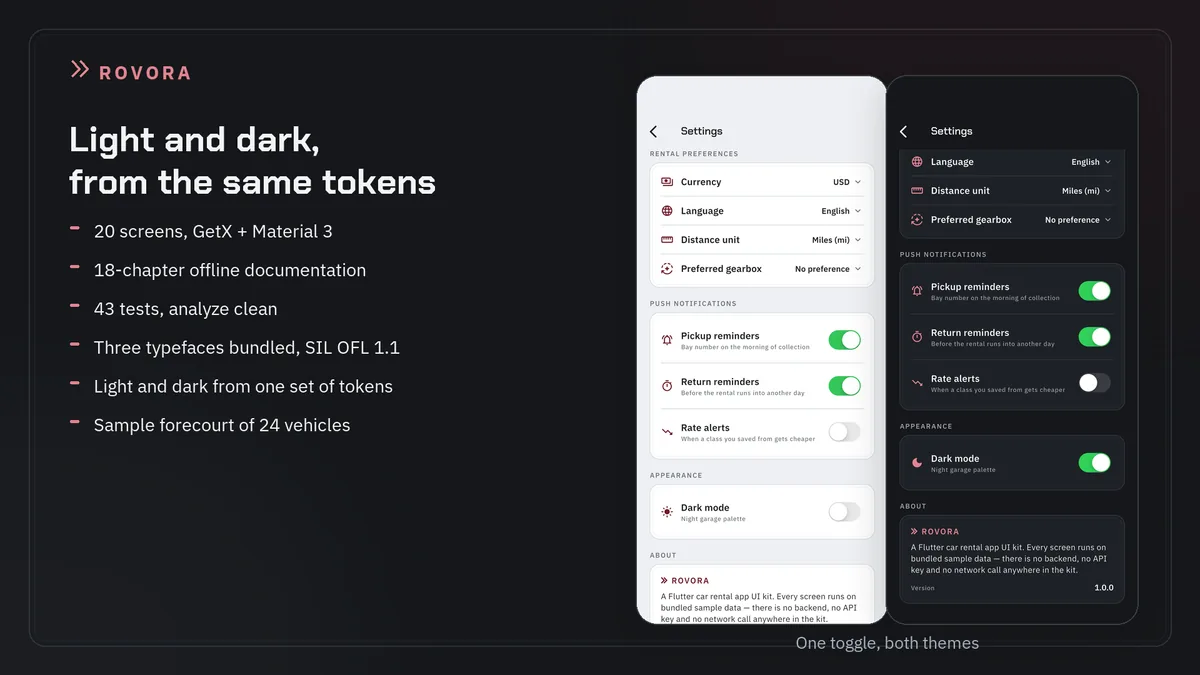The width and height of the screenshot is (1200, 675).
Task: Open Miles (mi) dropdown in light theme
Action: click(837, 240)
